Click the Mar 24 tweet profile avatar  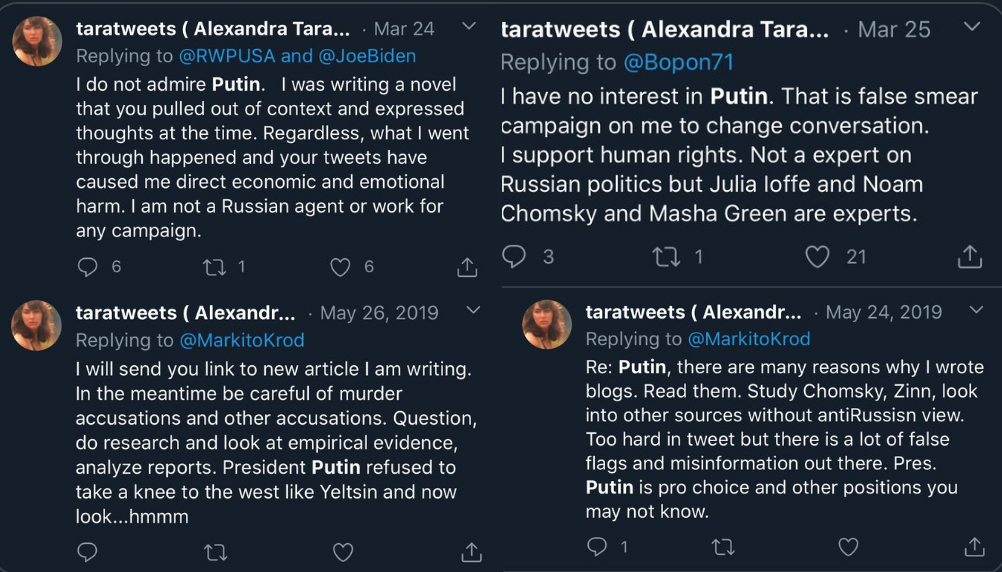[x=38, y=42]
